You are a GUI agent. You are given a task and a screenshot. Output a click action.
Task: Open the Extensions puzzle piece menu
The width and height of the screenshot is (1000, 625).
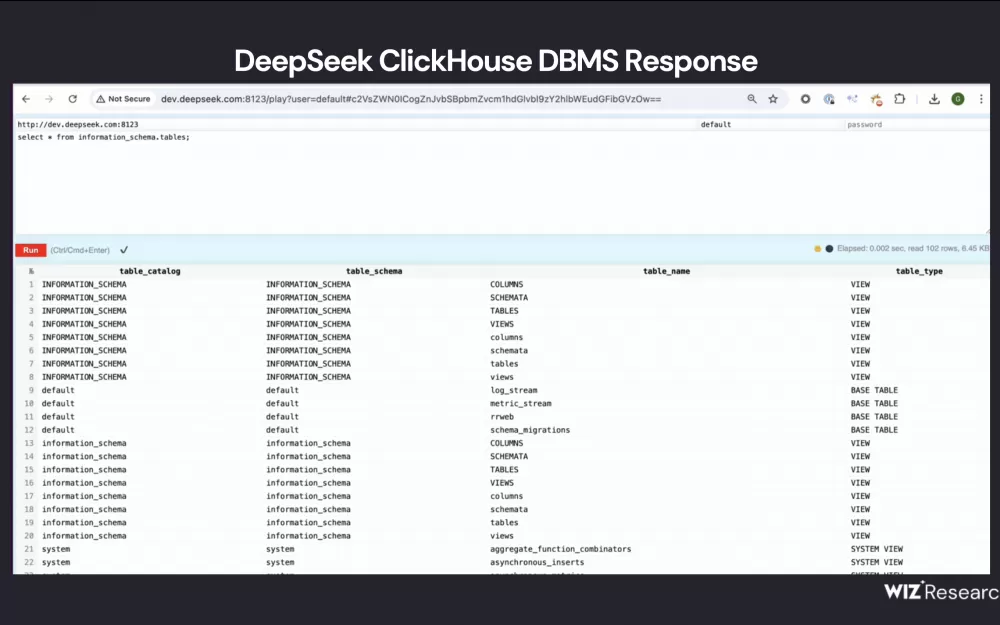[x=899, y=99]
